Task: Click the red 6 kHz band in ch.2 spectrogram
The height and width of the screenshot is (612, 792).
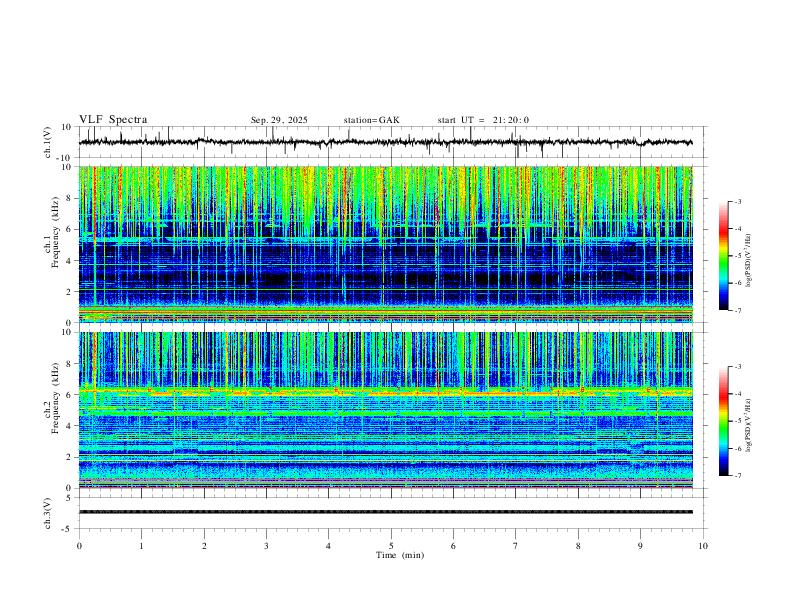Action: (385, 392)
